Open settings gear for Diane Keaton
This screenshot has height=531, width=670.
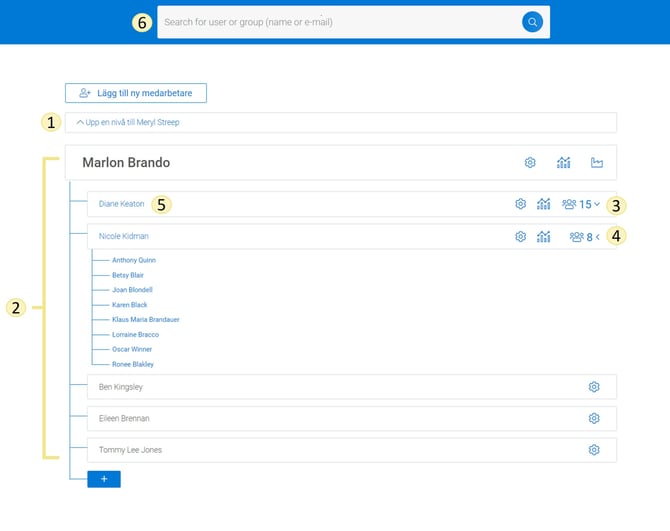(x=520, y=204)
